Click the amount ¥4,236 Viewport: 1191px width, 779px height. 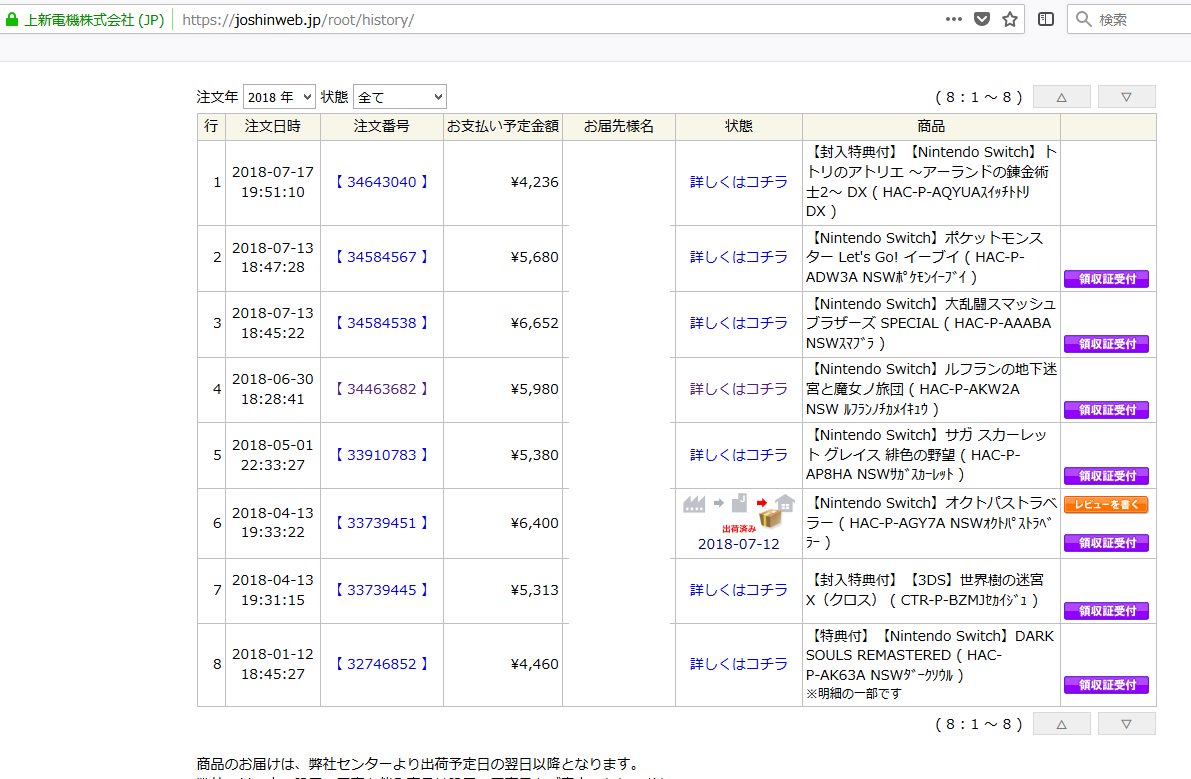535,182
